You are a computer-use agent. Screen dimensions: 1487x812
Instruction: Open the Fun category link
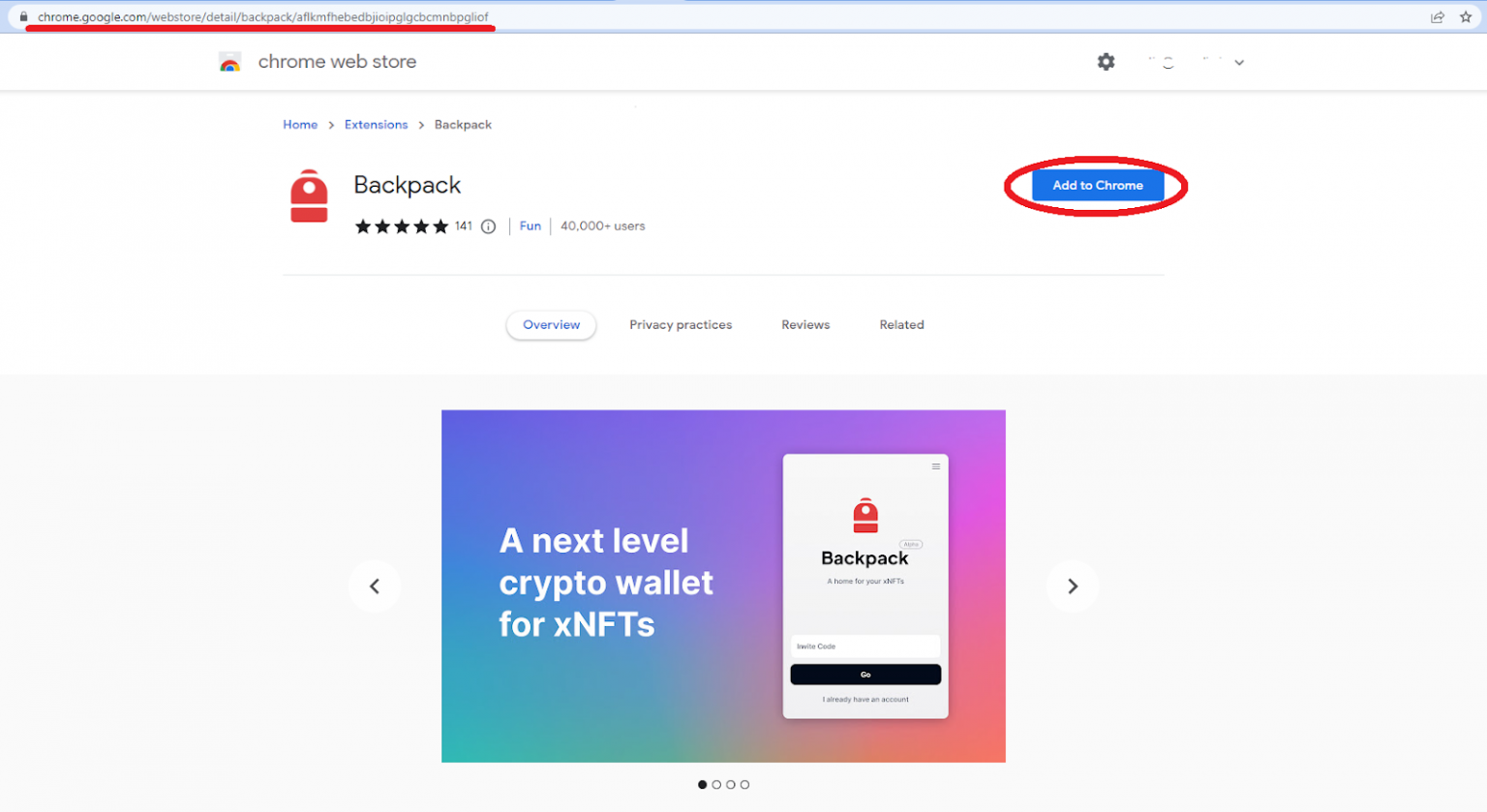530,226
